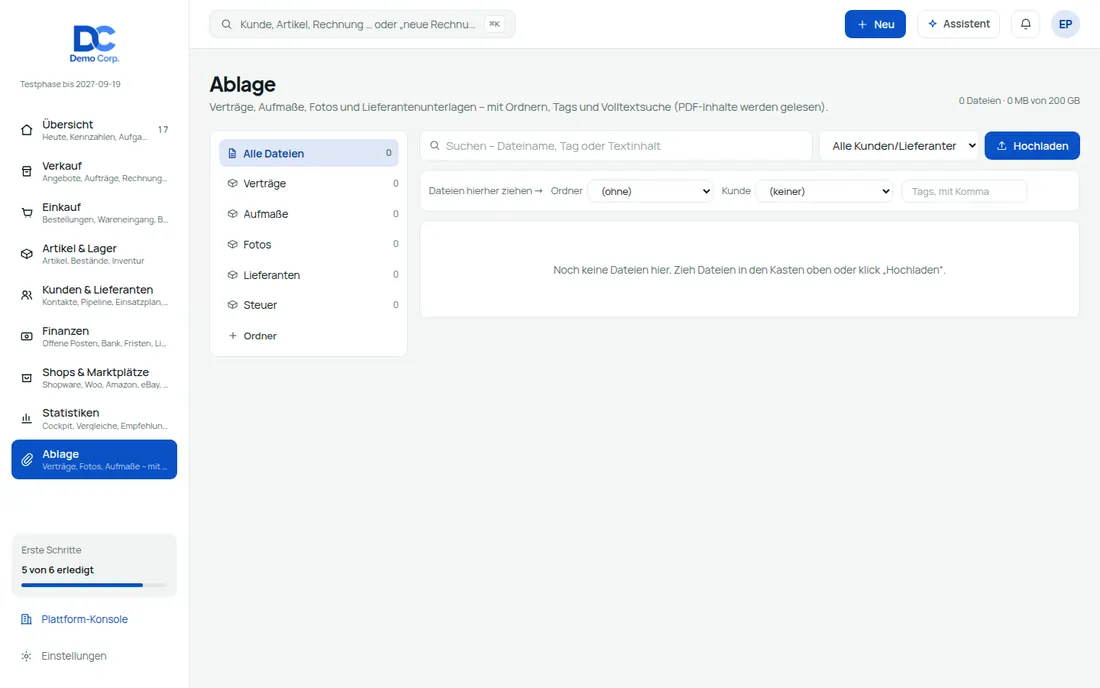Focus the Tags, mit Komma field

(x=965, y=191)
